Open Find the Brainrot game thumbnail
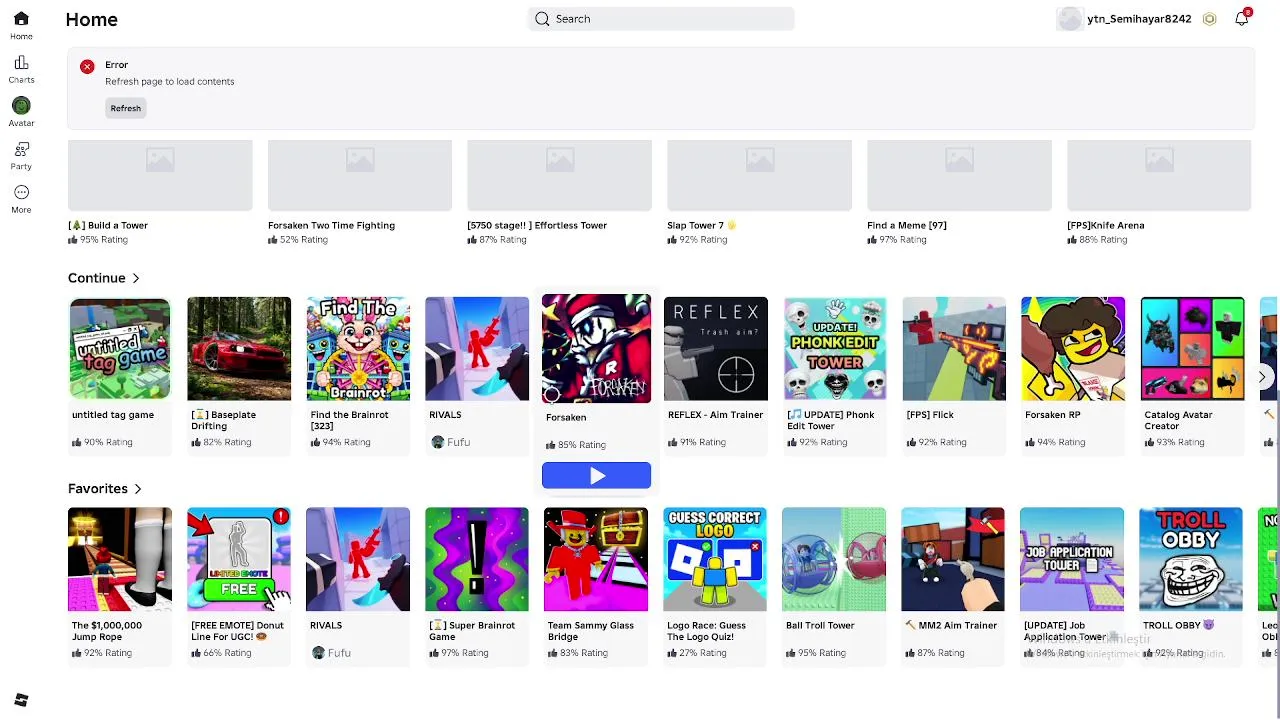Viewport: 1280px width, 720px height. tap(358, 349)
